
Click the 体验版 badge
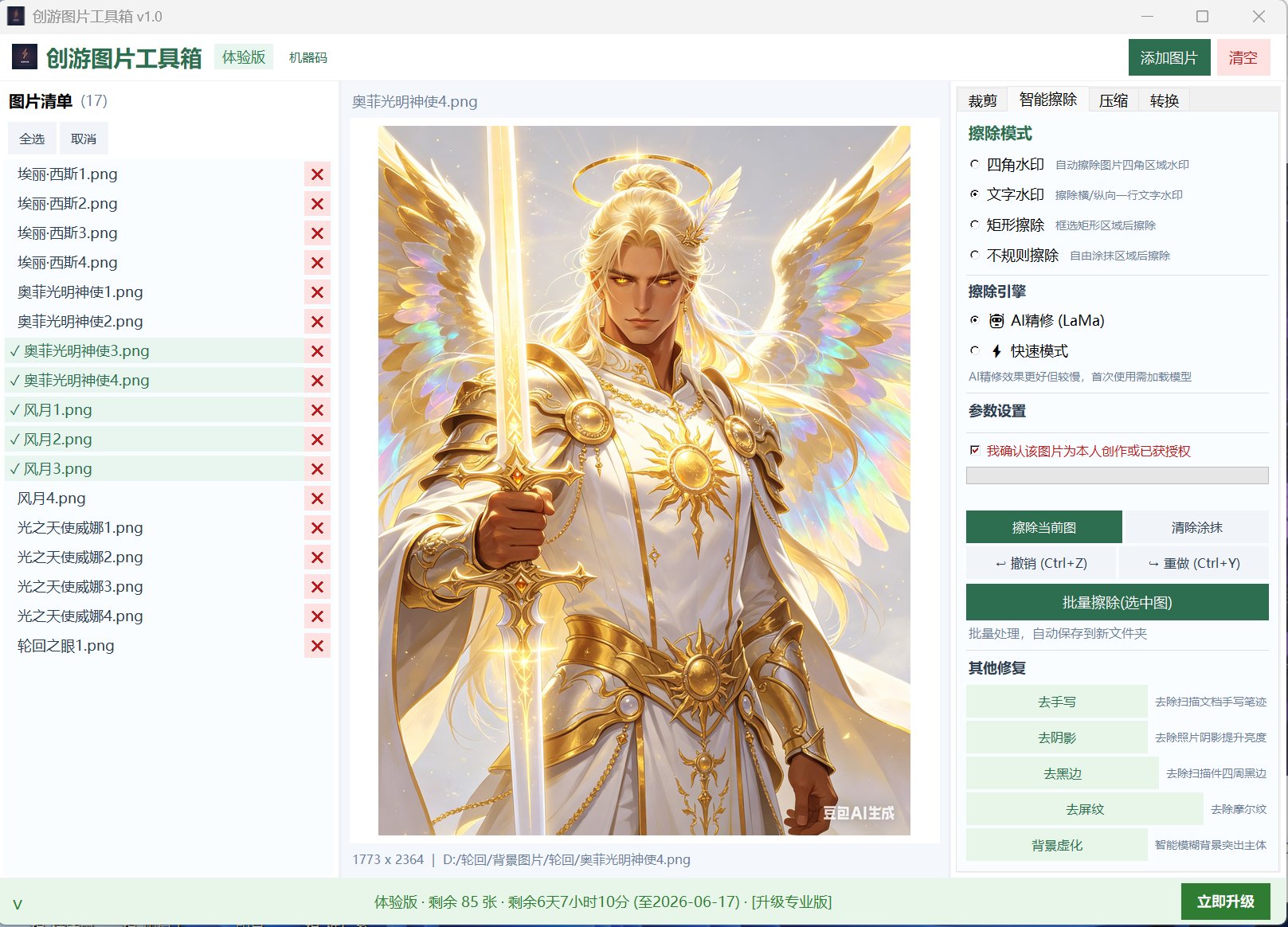[243, 57]
